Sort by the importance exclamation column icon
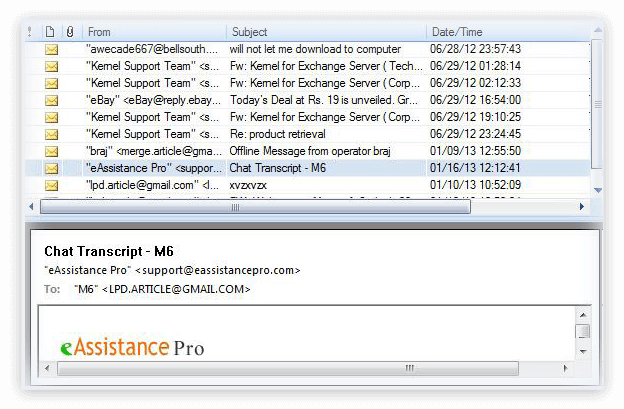The width and height of the screenshot is (624, 409). point(30,32)
